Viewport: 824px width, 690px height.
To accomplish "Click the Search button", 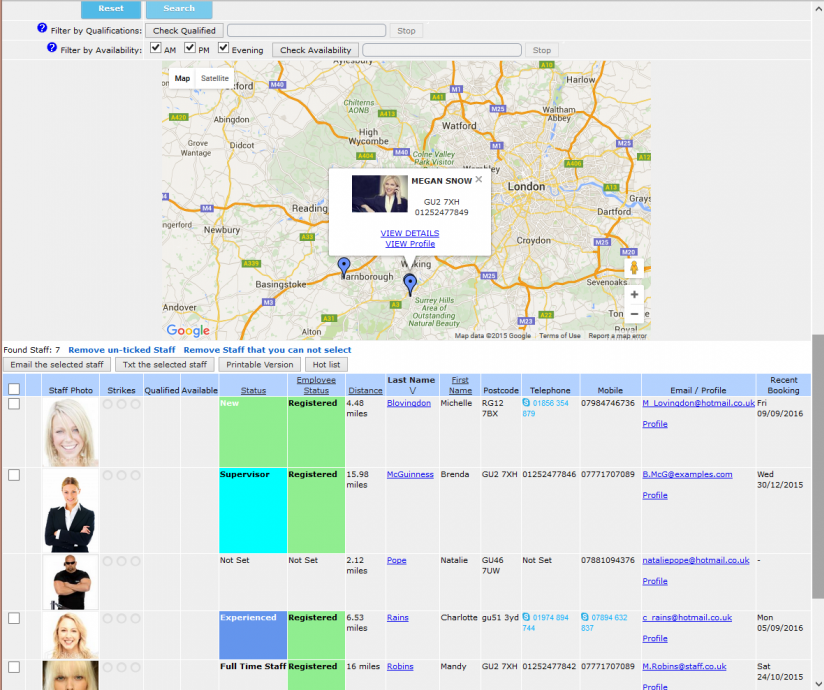I will click(179, 9).
